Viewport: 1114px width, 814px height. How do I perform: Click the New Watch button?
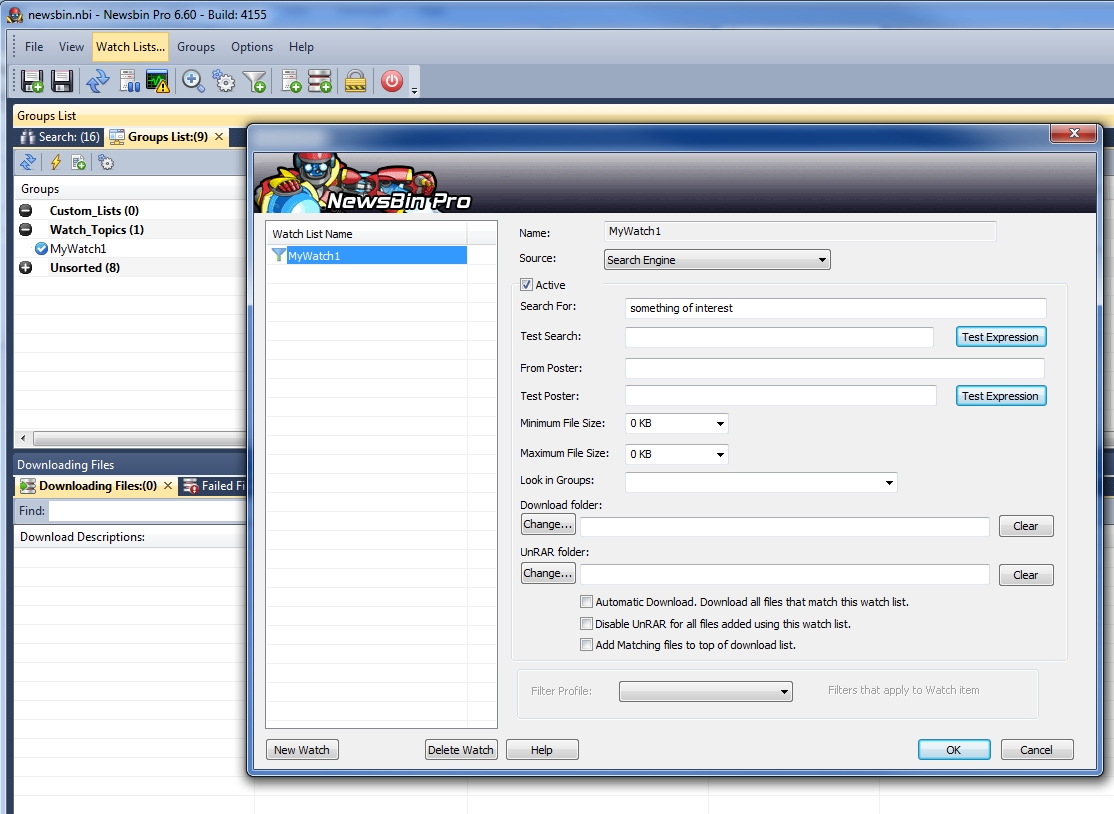tap(302, 750)
